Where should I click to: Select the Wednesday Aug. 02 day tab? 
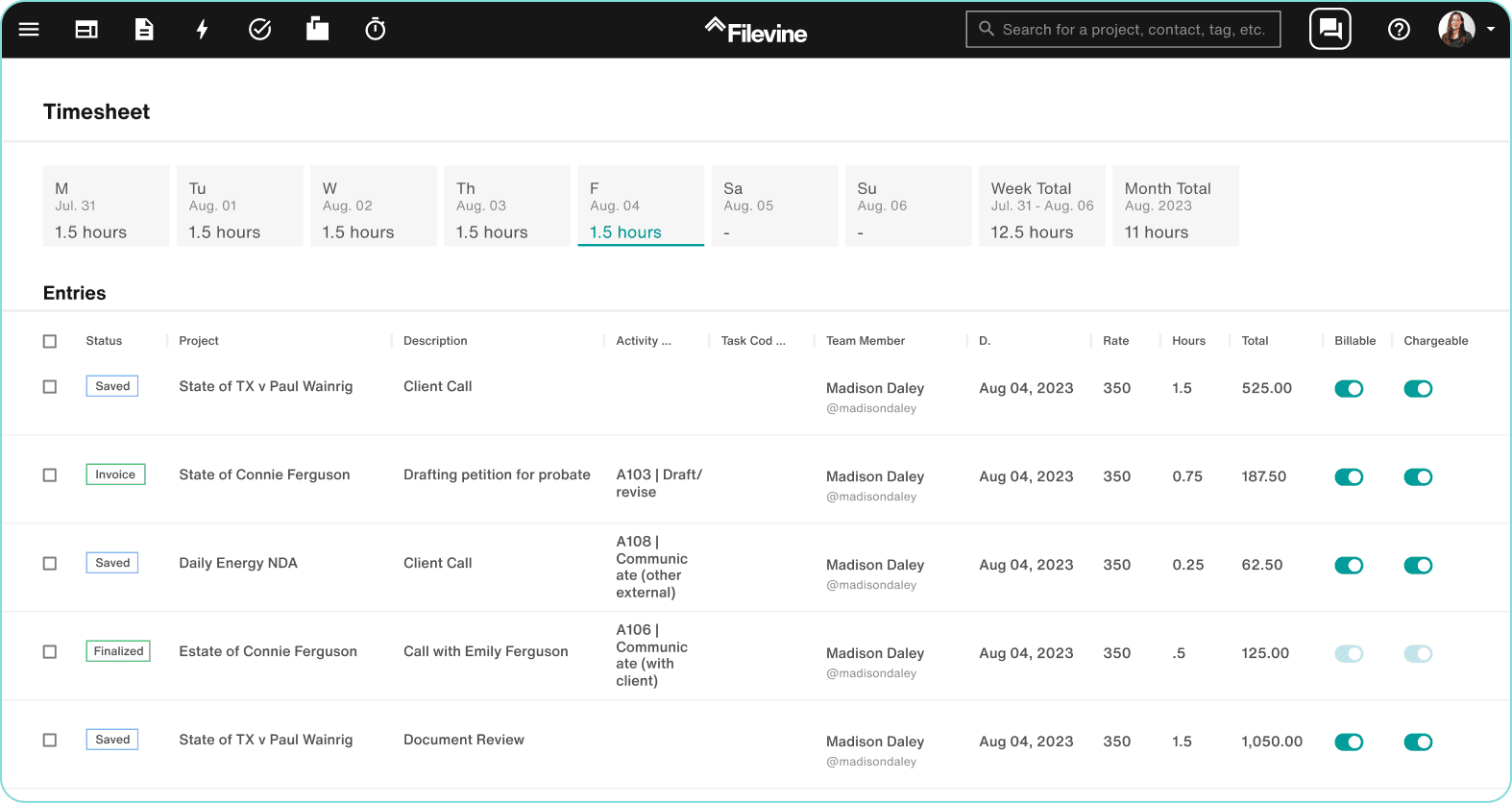pyautogui.click(x=374, y=206)
